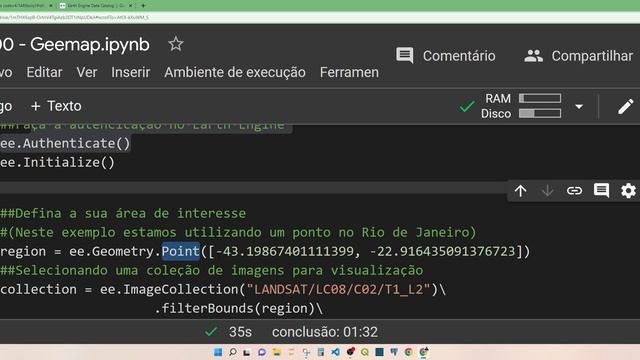Image resolution: width=640 pixels, height=360 pixels.
Task: Click the Disco usage bar
Action: [x=540, y=113]
